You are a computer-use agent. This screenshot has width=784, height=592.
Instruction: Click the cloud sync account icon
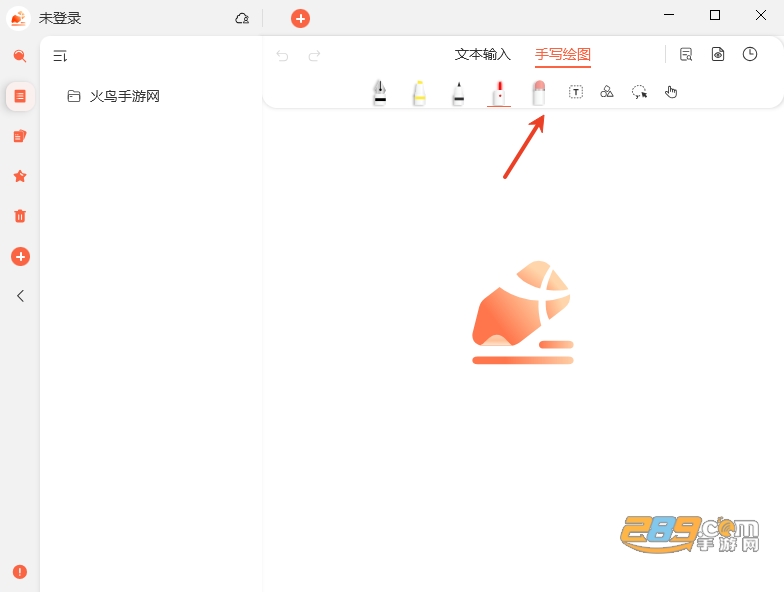242,18
